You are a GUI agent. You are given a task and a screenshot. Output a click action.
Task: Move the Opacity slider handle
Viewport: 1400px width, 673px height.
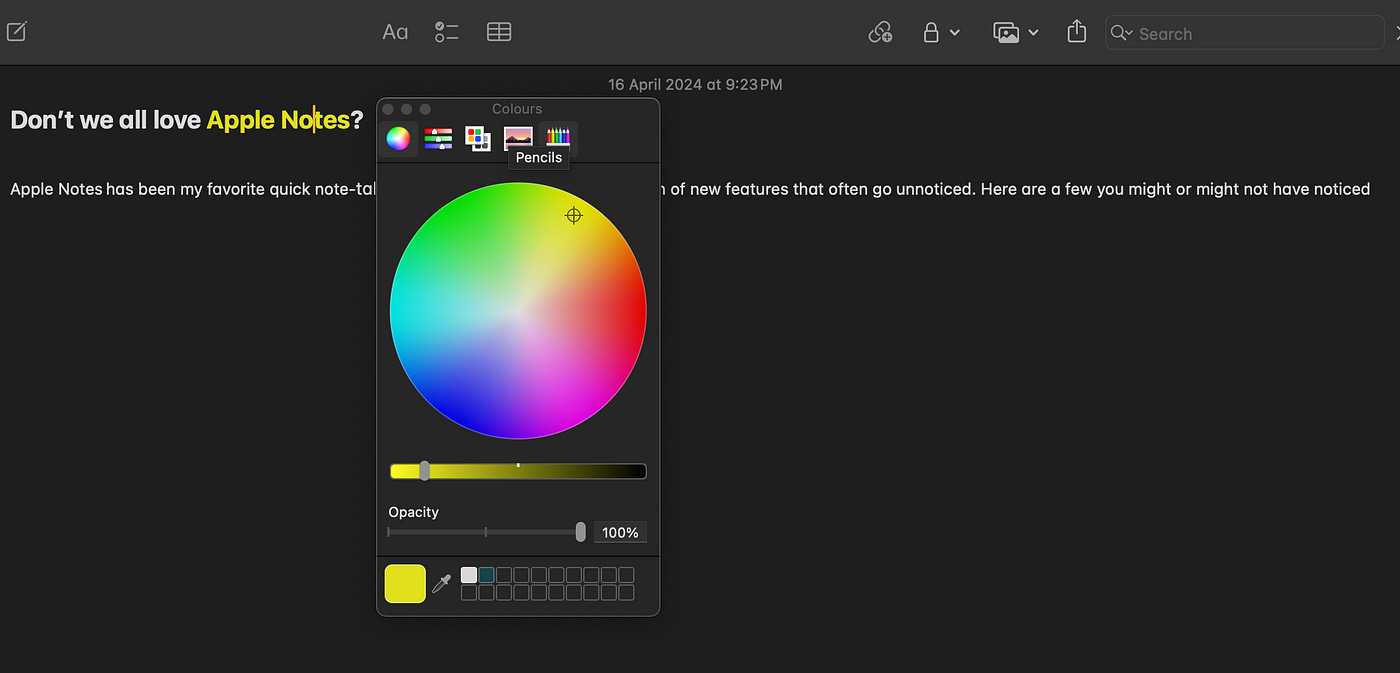point(580,532)
